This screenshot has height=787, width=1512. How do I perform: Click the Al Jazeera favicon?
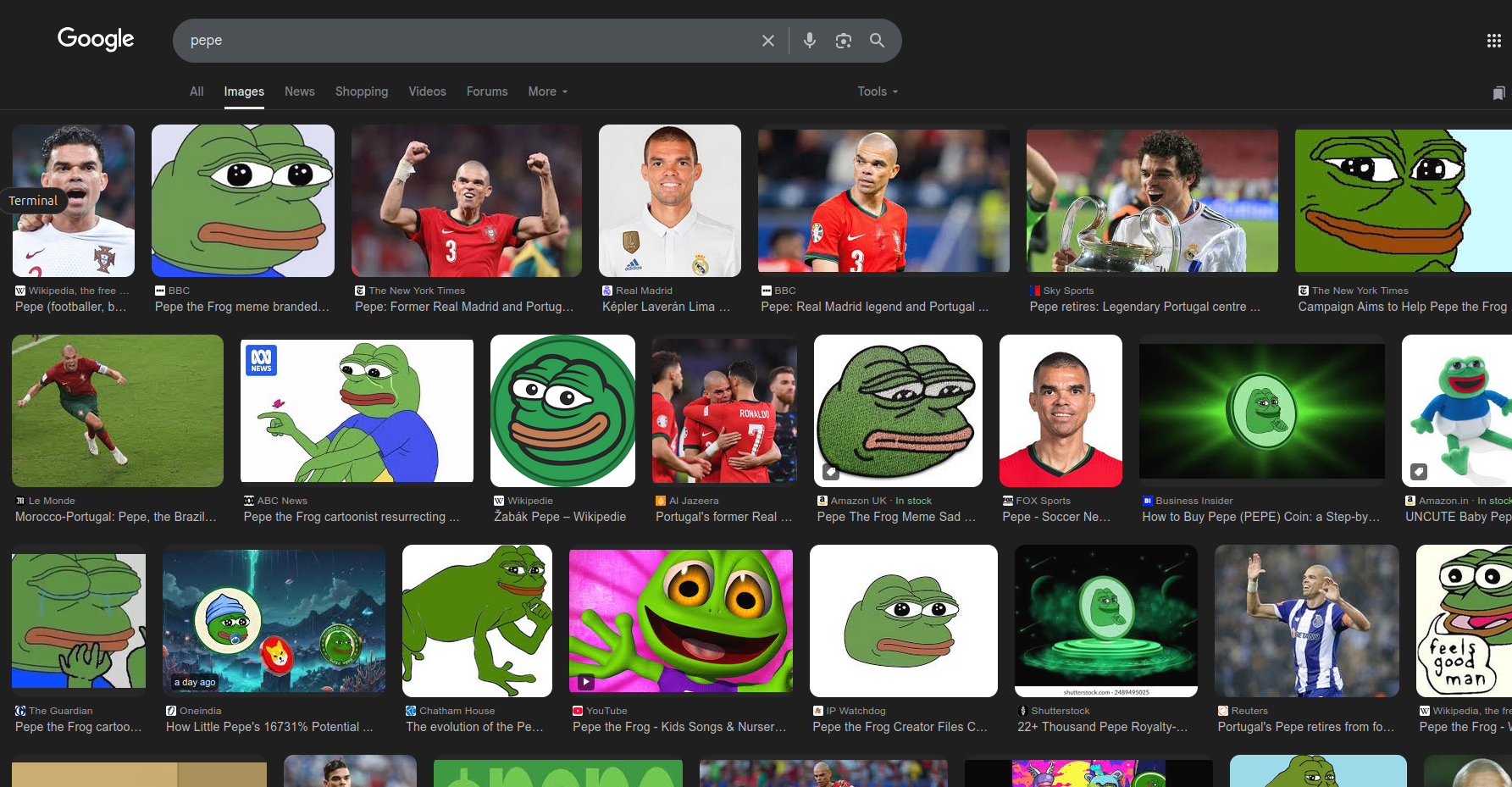tap(661, 501)
